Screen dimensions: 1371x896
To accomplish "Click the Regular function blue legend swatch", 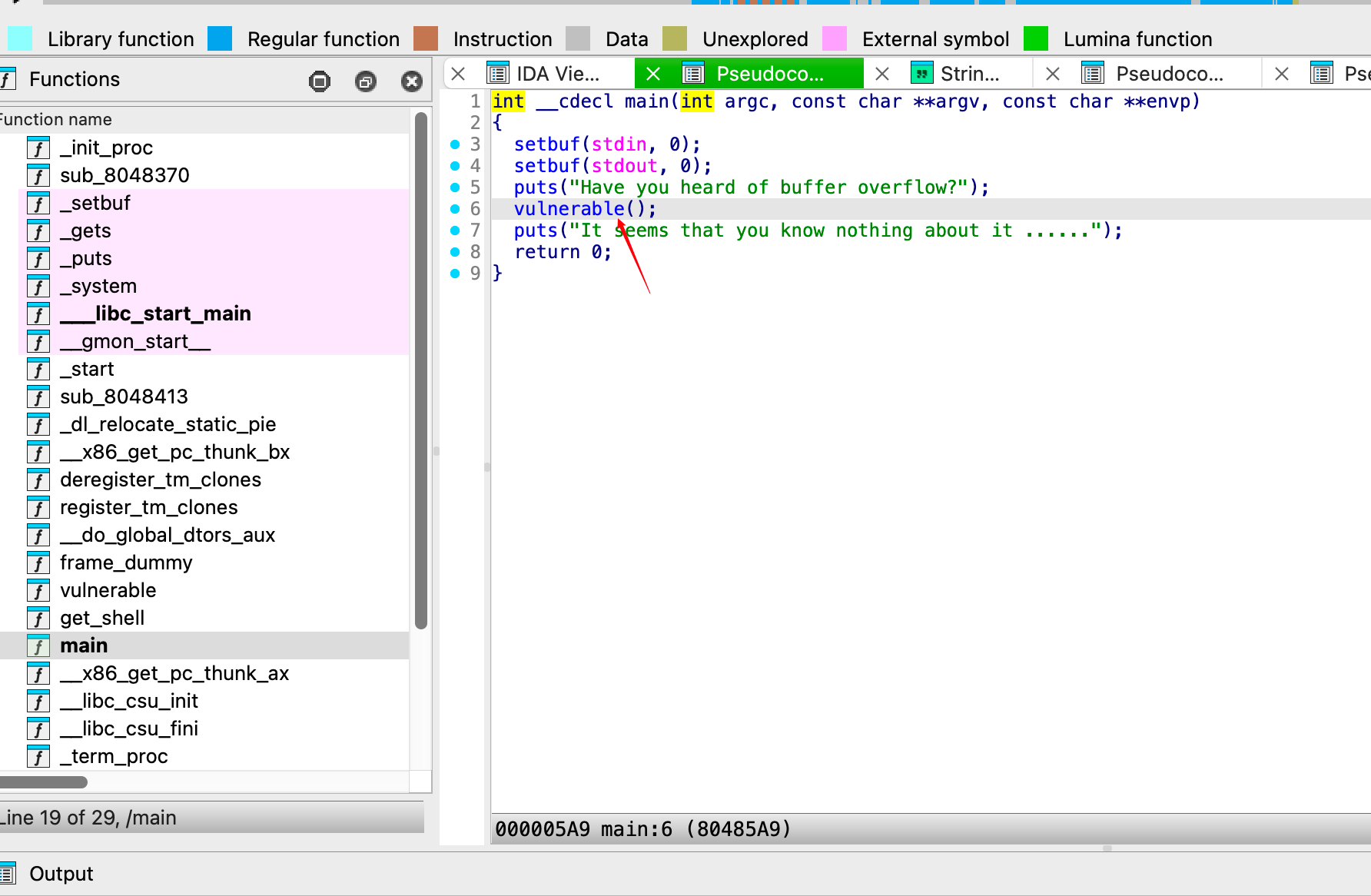I will pos(220,38).
